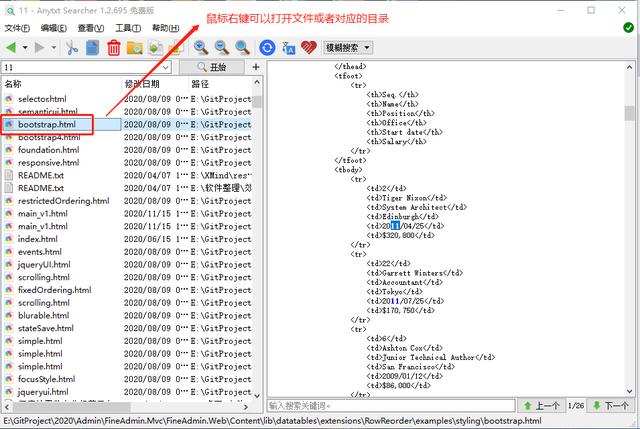Select the events.html file row
Viewport: 640px width, 429px height.
pos(127,252)
